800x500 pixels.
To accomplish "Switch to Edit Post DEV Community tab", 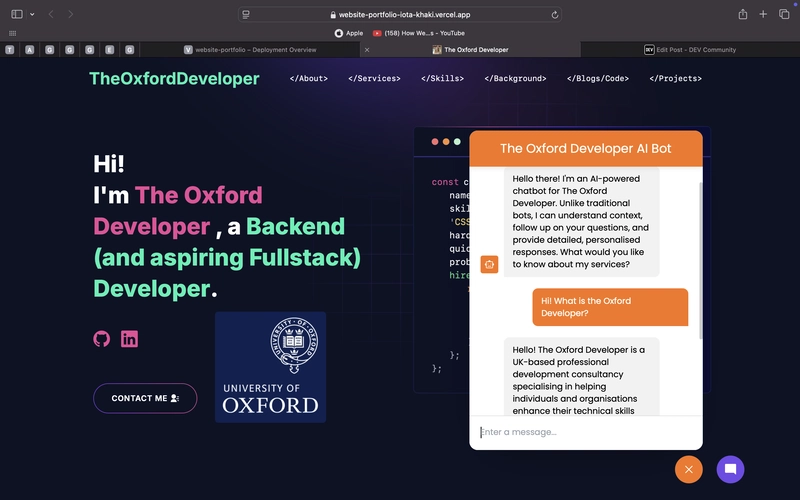I will coord(690,49).
